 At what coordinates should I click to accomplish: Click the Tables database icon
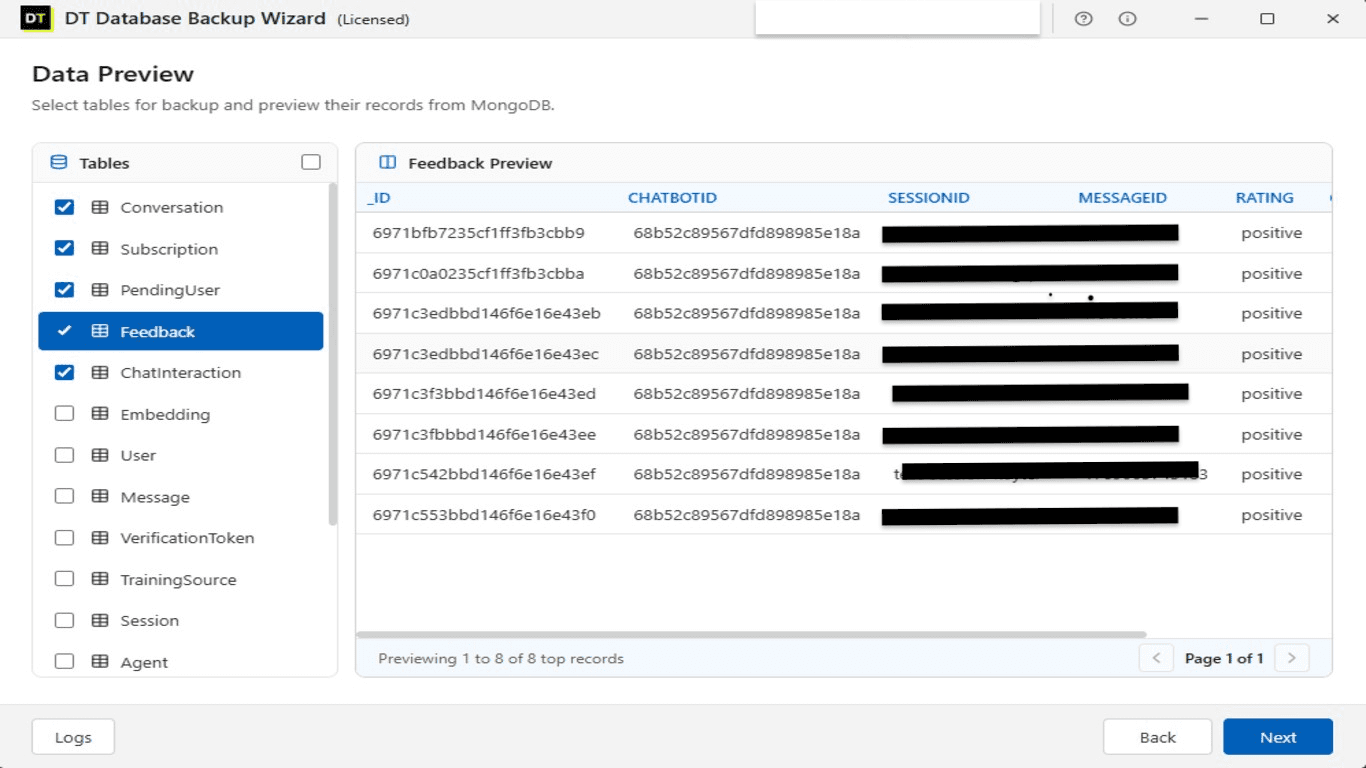pos(59,163)
